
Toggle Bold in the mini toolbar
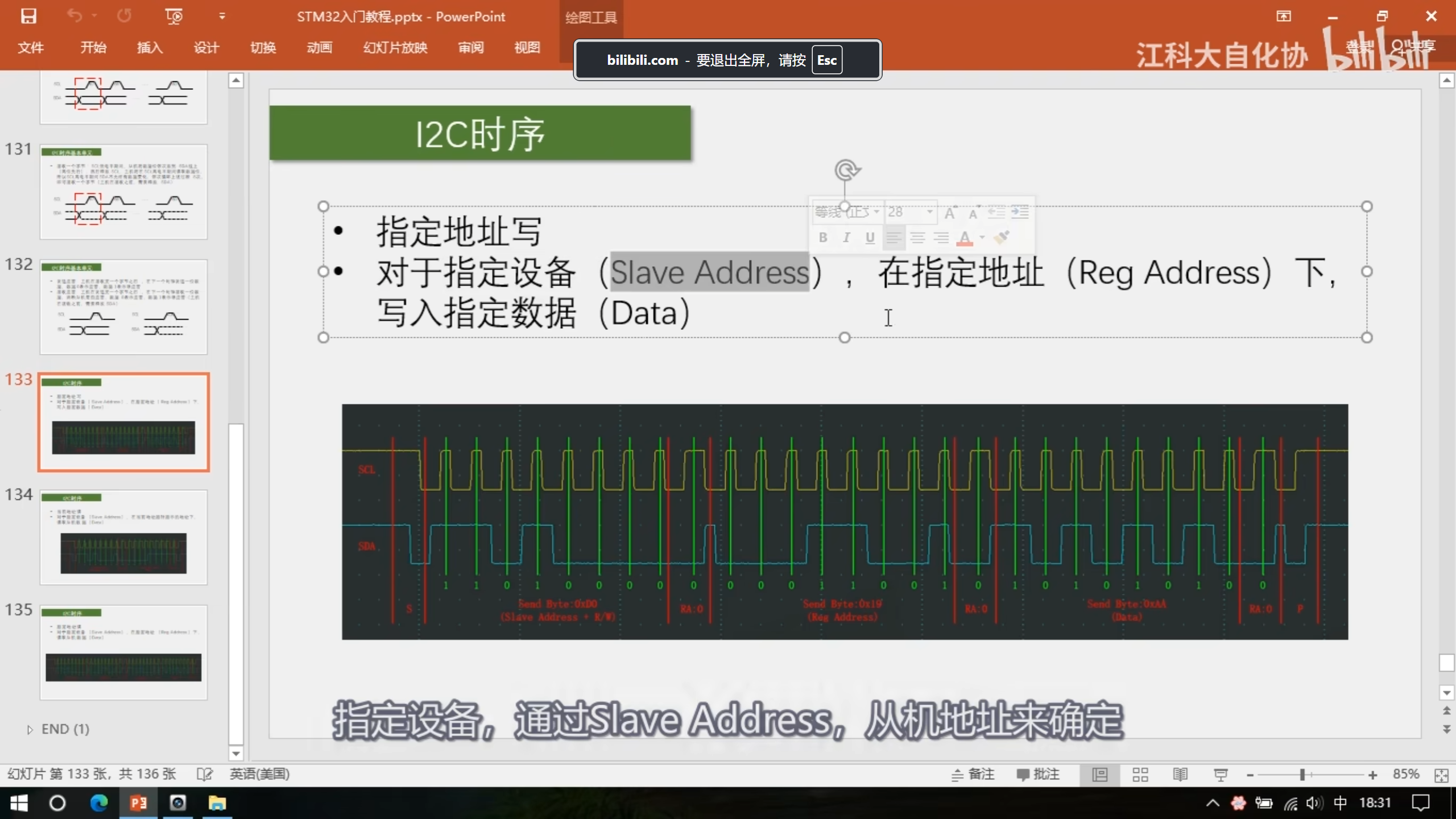pos(823,238)
